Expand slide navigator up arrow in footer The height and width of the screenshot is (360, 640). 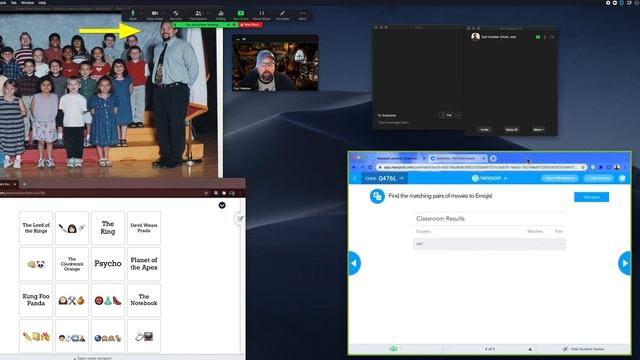pyautogui.click(x=530, y=349)
